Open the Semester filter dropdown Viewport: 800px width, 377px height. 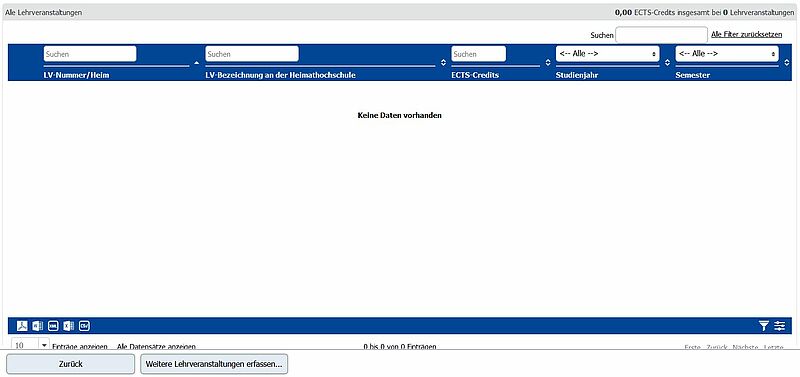click(x=727, y=54)
